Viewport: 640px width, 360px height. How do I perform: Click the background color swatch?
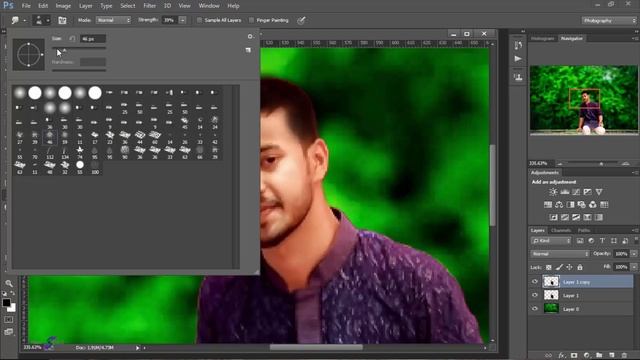[x=12, y=308]
